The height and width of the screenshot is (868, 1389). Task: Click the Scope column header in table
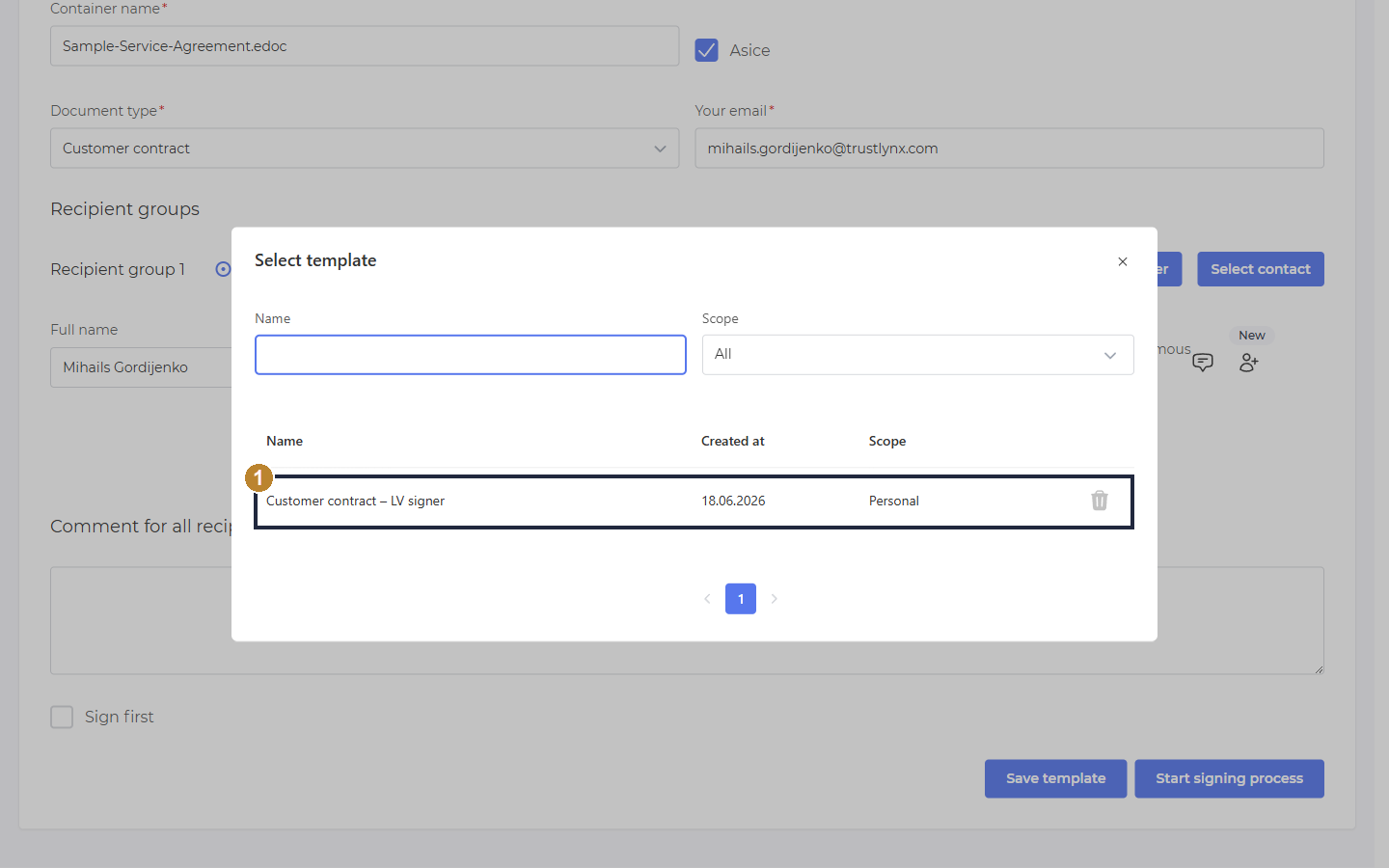[886, 441]
